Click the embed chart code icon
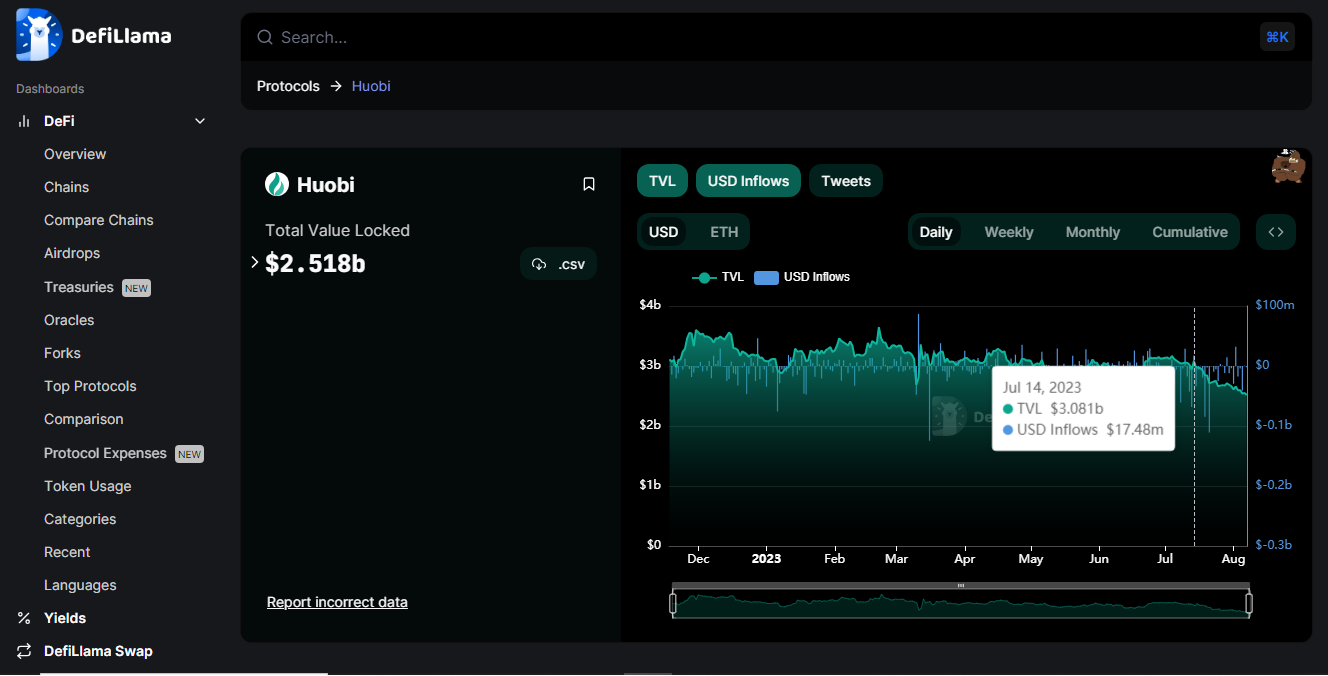This screenshot has width=1328, height=676. pos(1276,232)
